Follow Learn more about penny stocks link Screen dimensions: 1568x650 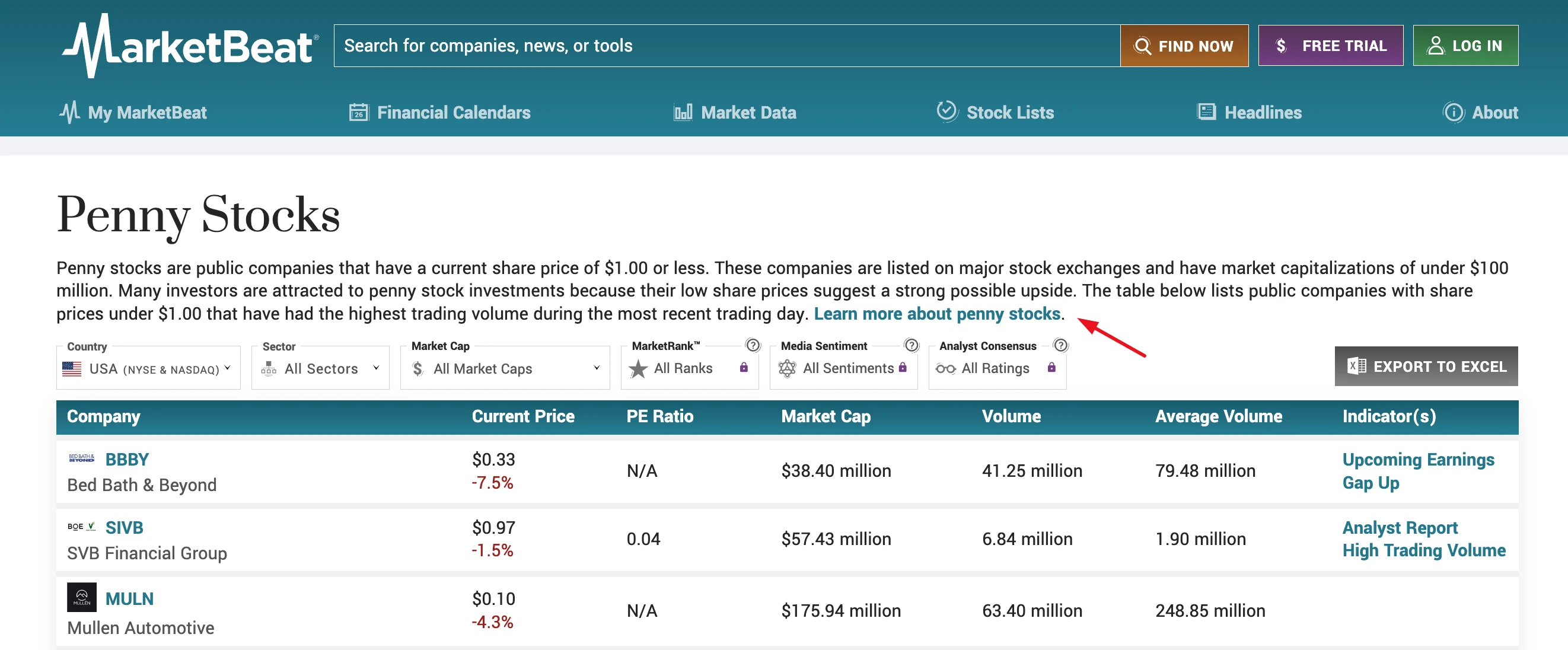pos(936,314)
